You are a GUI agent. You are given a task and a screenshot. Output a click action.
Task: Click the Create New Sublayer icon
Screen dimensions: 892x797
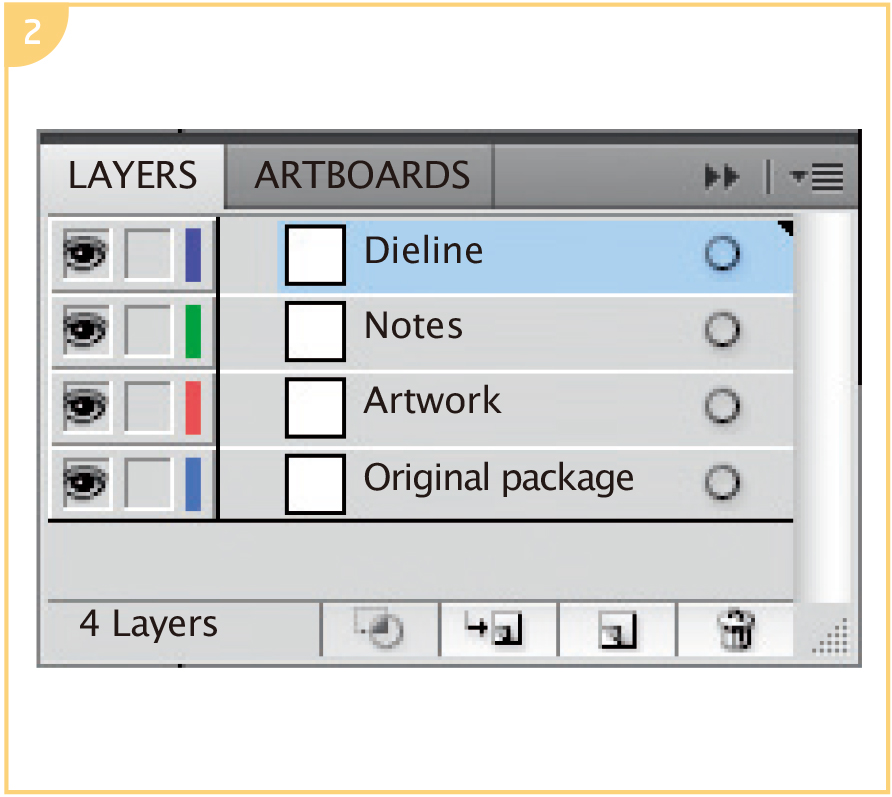pyautogui.click(x=498, y=630)
